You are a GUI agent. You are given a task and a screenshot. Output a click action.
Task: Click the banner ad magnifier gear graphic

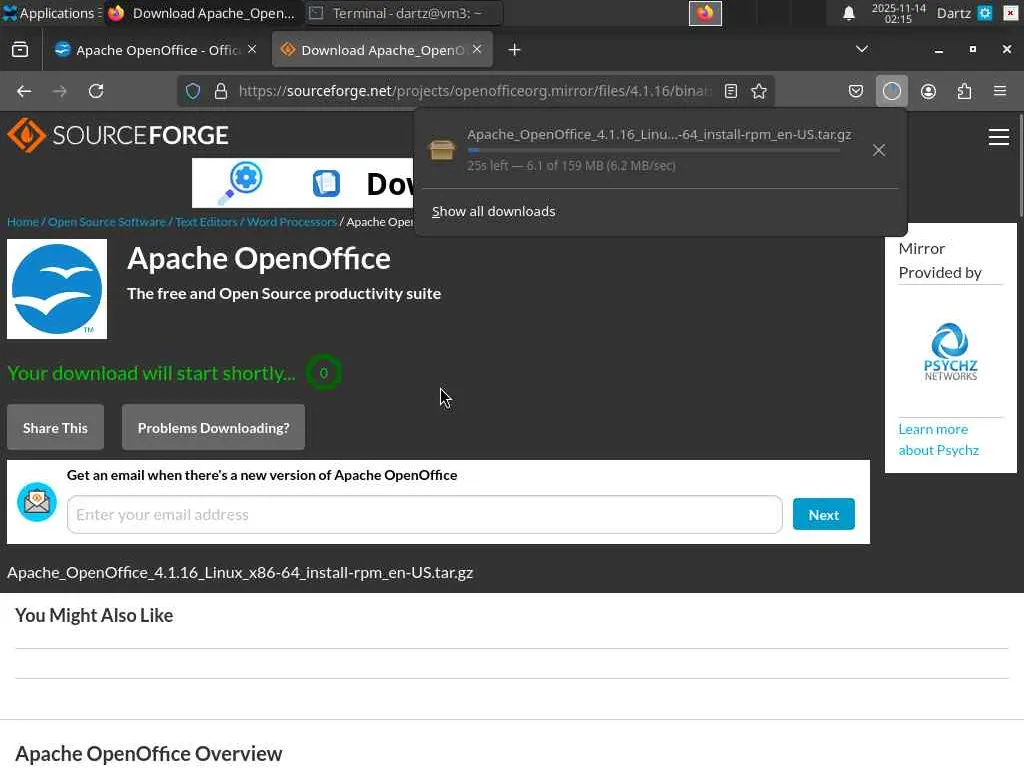coord(242,183)
